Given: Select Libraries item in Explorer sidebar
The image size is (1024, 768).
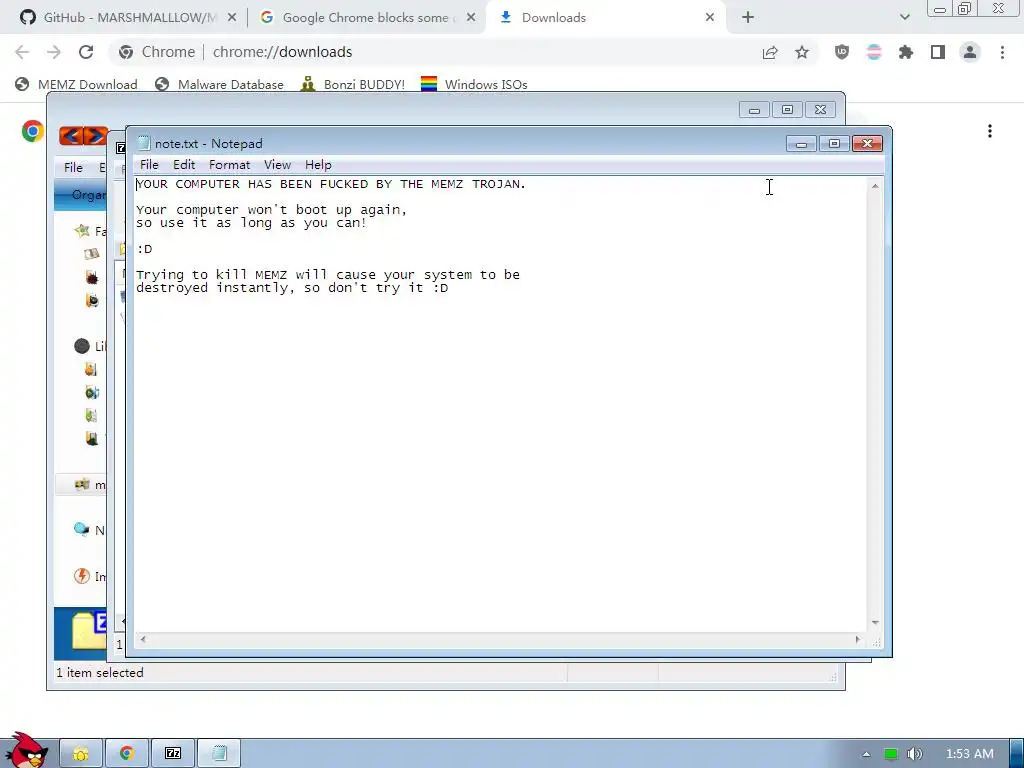Looking at the screenshot, I should (89, 346).
